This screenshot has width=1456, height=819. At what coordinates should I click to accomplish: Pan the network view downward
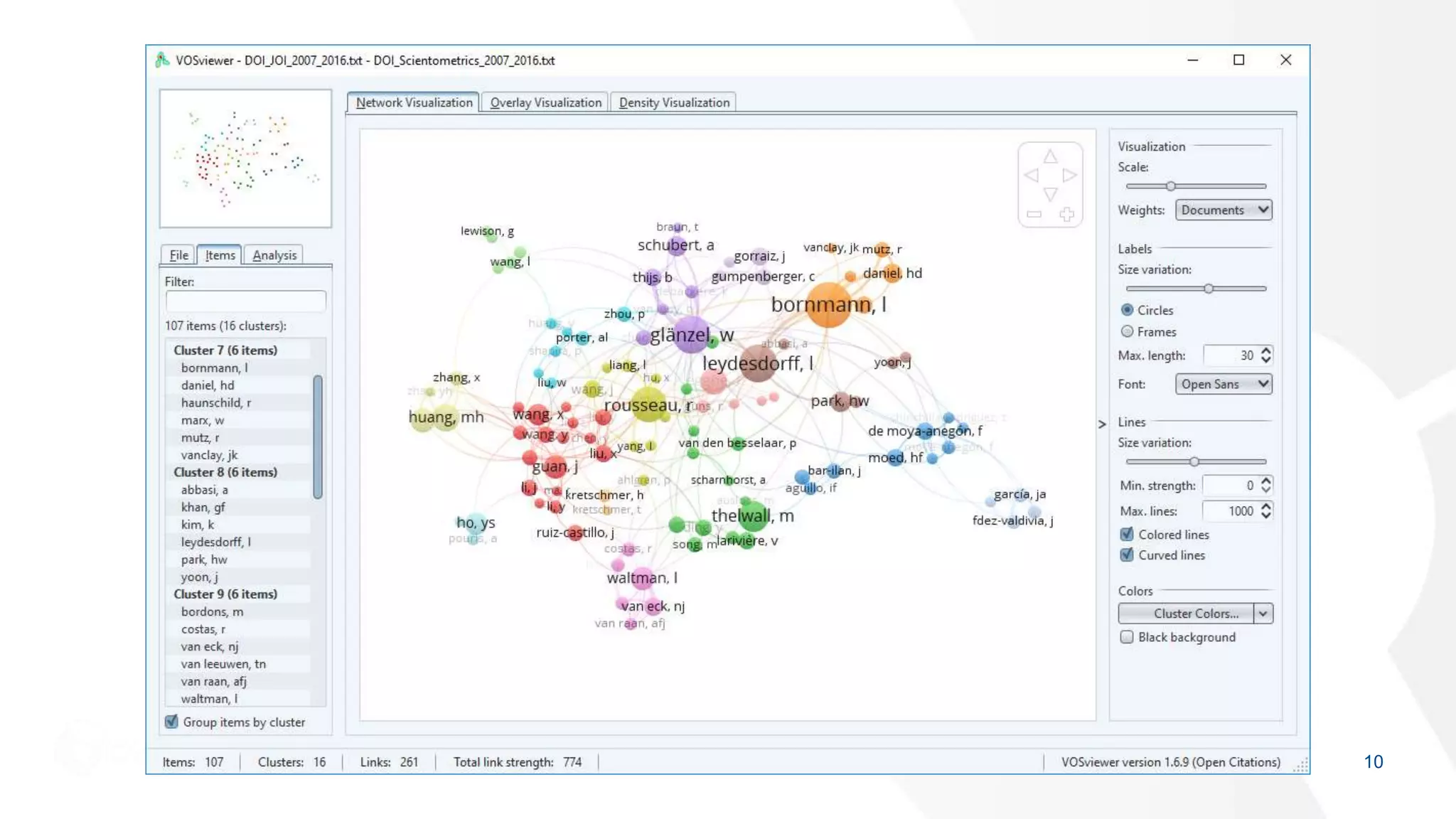click(1050, 194)
